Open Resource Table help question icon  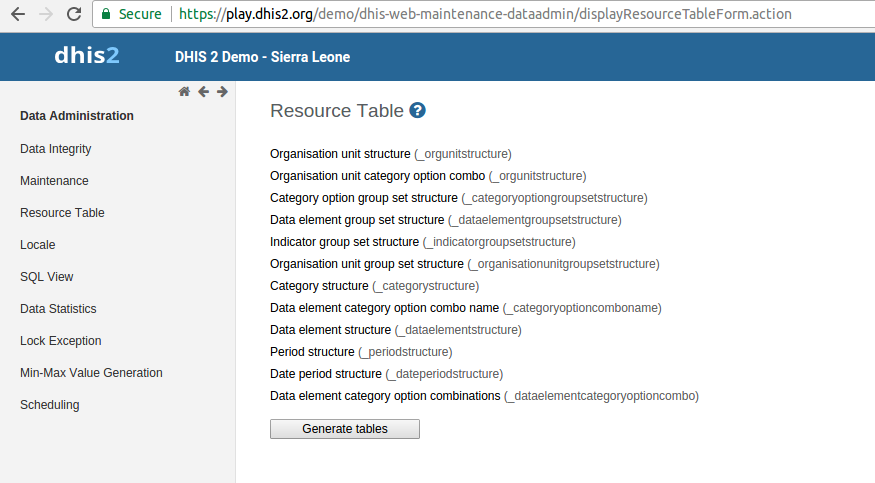tap(418, 111)
